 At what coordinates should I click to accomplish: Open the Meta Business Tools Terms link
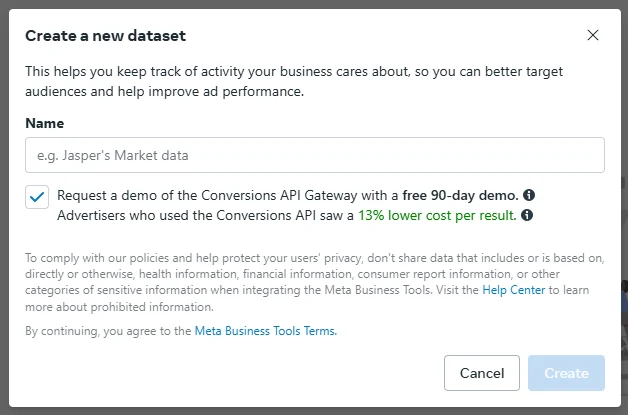[265, 331]
